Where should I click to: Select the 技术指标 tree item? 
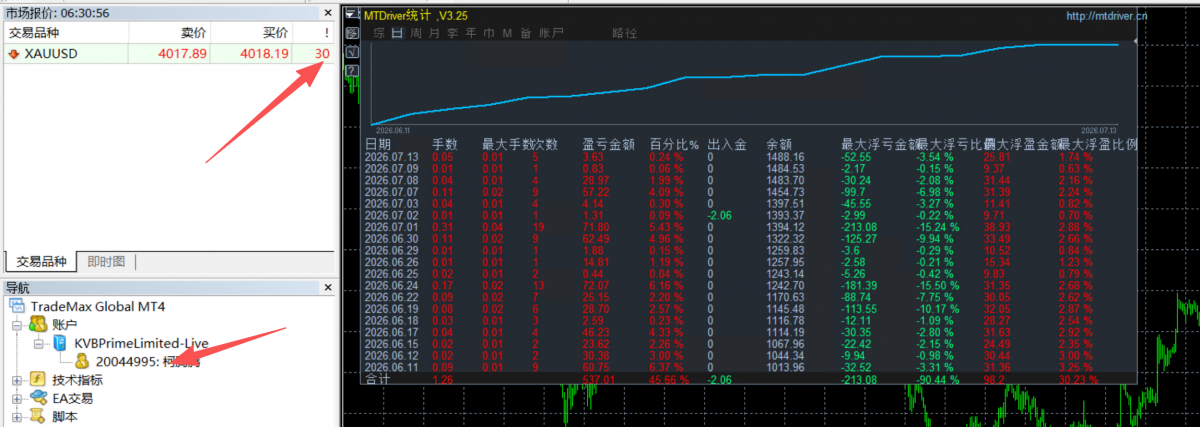77,379
